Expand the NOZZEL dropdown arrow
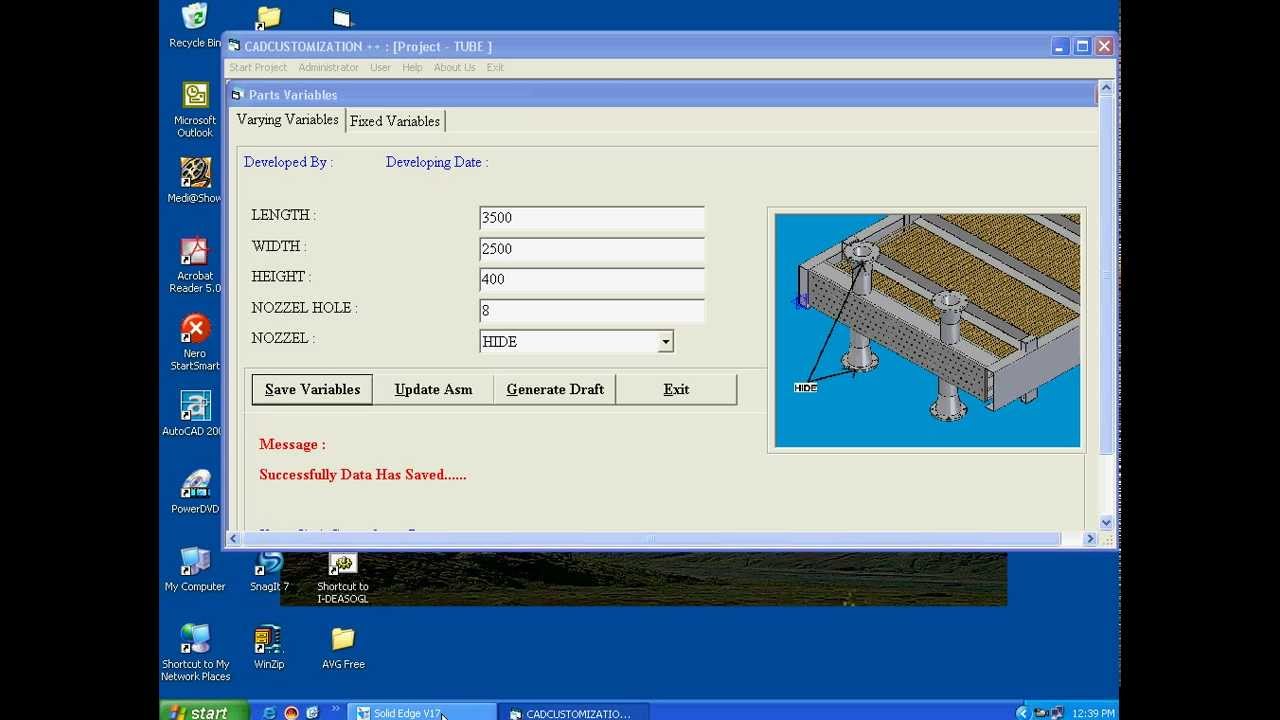This screenshot has width=1280, height=720. tap(665, 342)
